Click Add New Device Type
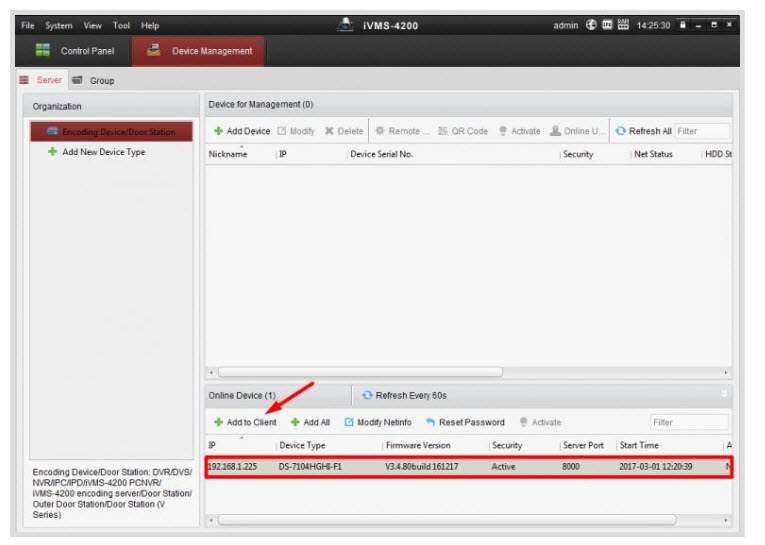This screenshot has height=545, width=765. [x=103, y=152]
